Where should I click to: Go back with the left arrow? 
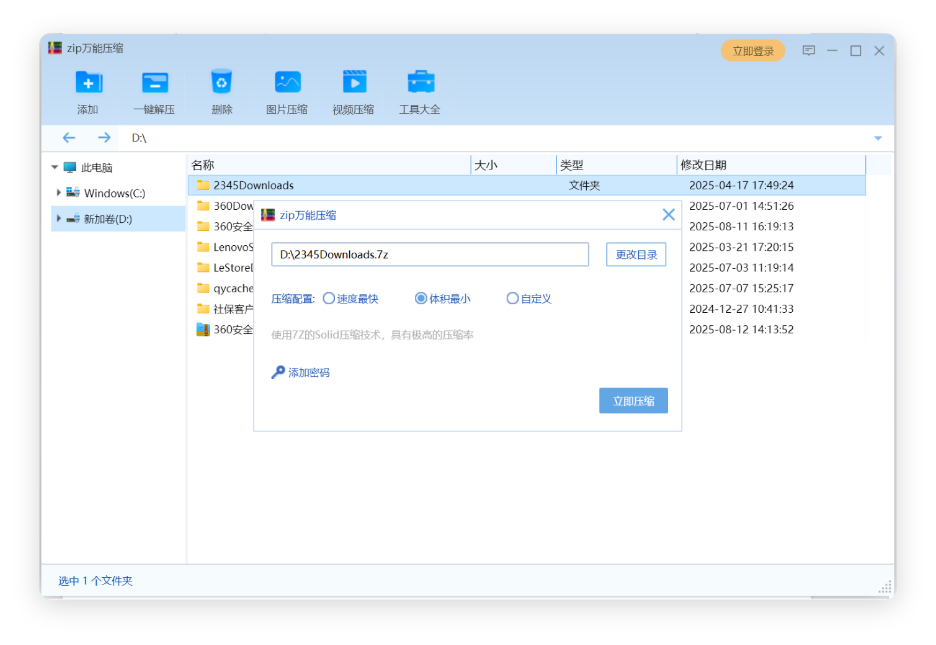tap(69, 138)
